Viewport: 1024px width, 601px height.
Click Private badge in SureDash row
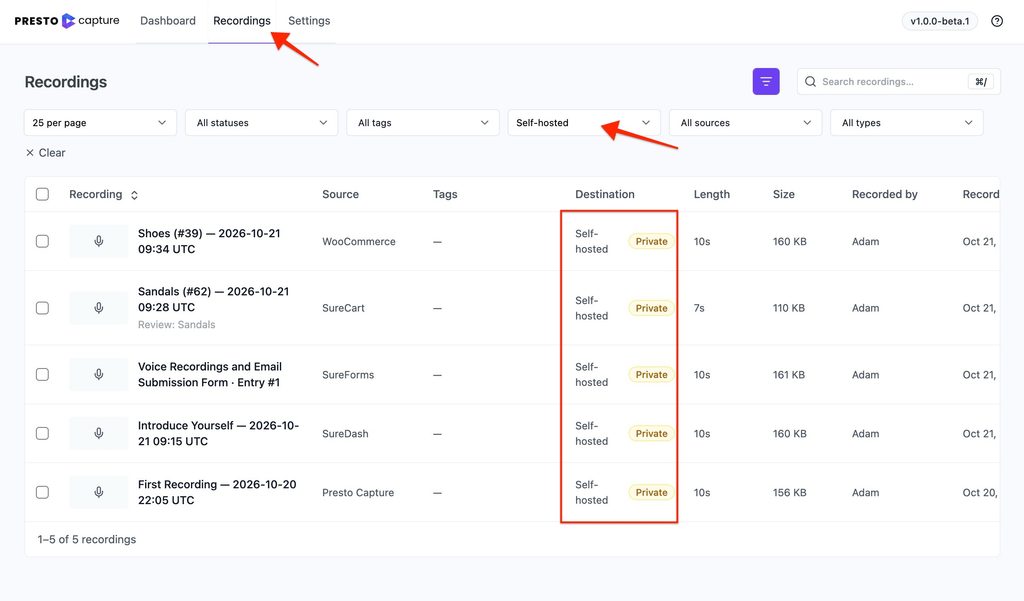[x=651, y=433]
